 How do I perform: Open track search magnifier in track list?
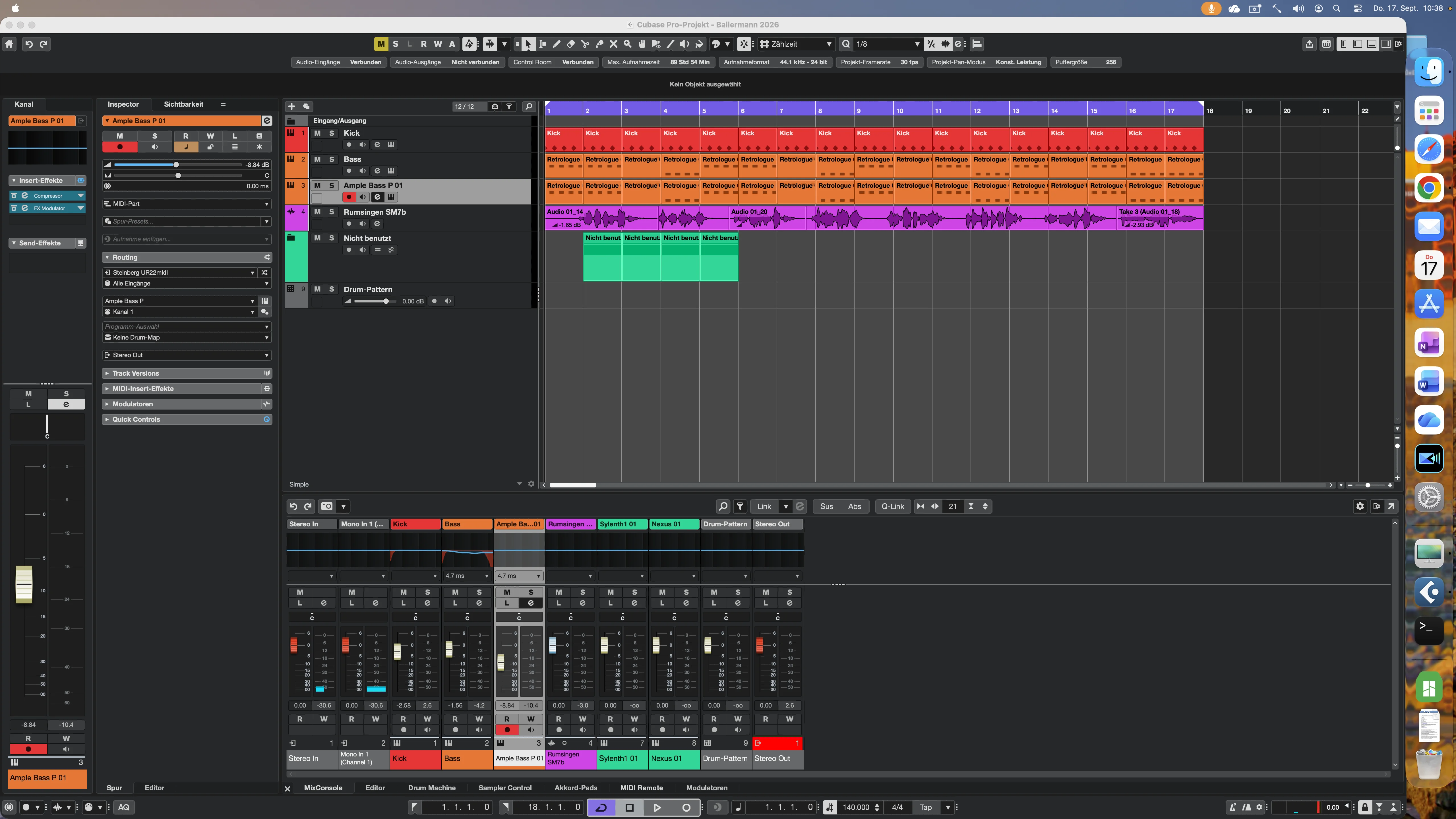[528, 106]
